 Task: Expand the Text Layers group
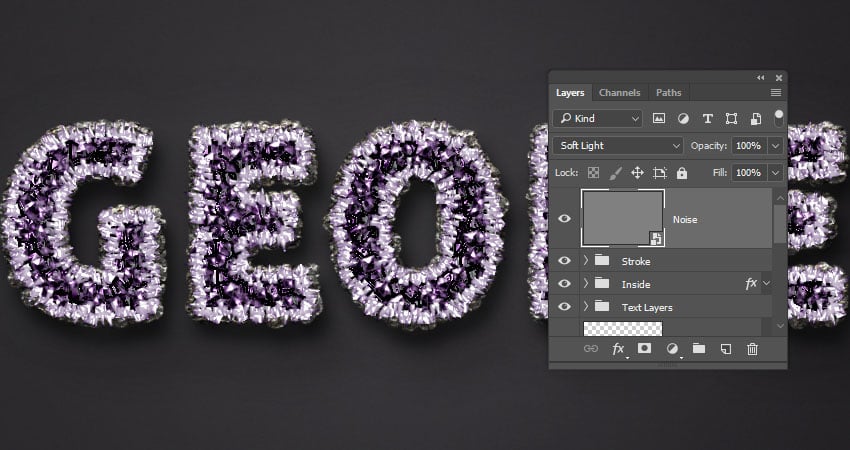click(585, 307)
